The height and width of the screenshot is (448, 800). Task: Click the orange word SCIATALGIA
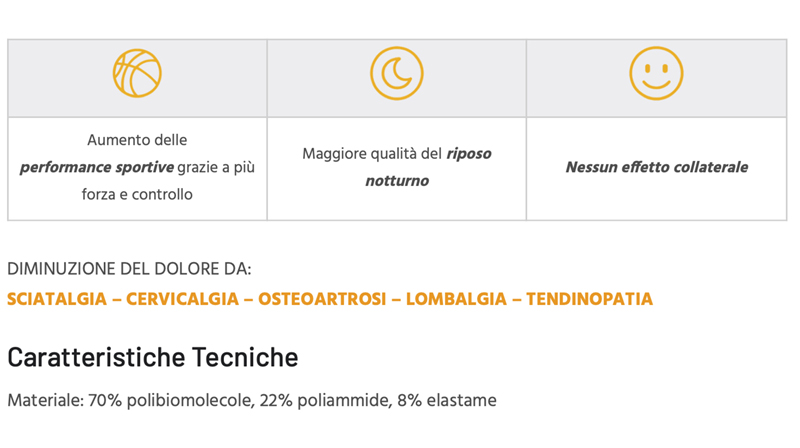(x=57, y=299)
